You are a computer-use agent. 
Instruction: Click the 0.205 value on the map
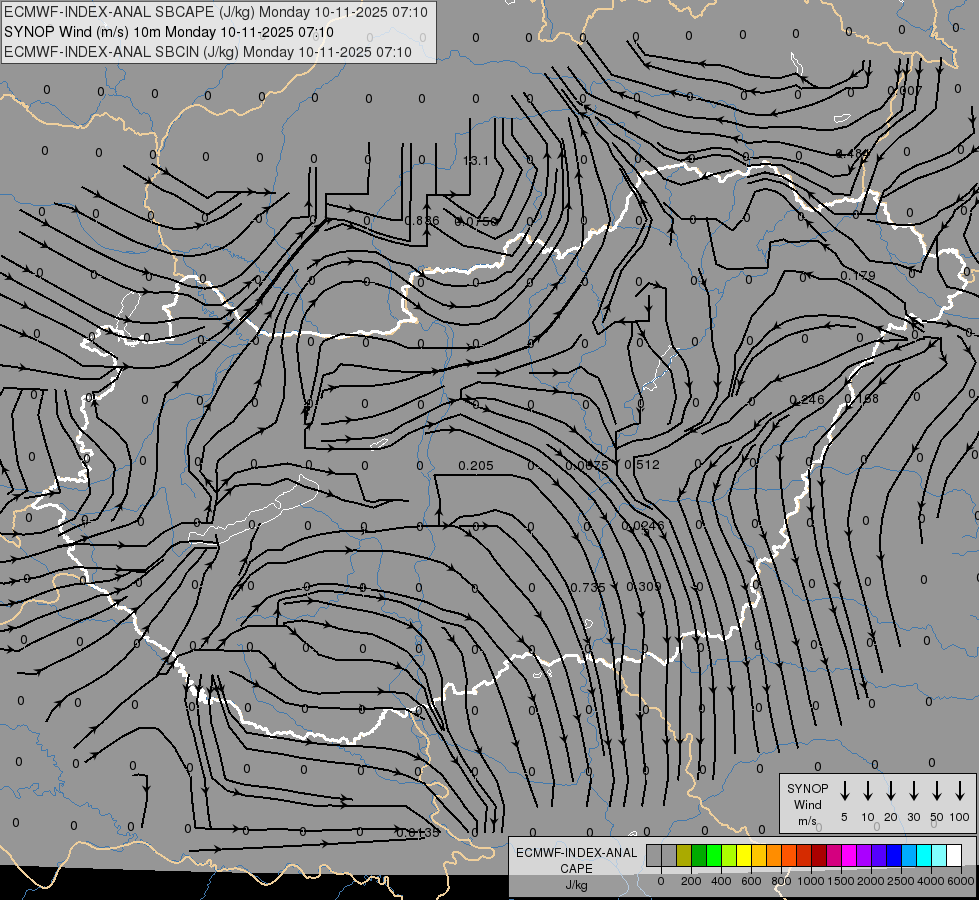click(x=476, y=466)
